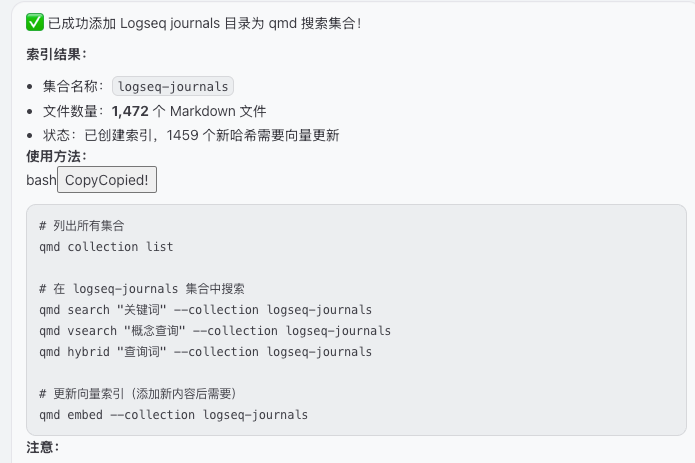Click the CopyCopied! button next to bash
The image size is (695, 463).
(x=107, y=180)
